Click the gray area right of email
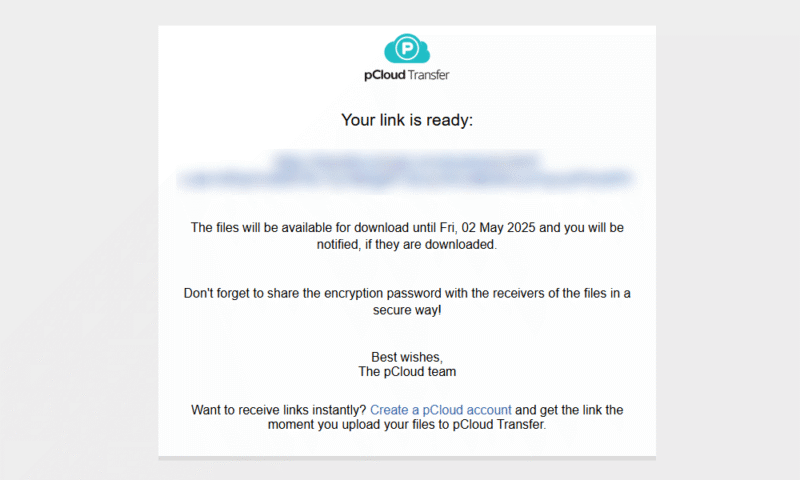Image resolution: width=800 pixels, height=480 pixels. pos(728,240)
